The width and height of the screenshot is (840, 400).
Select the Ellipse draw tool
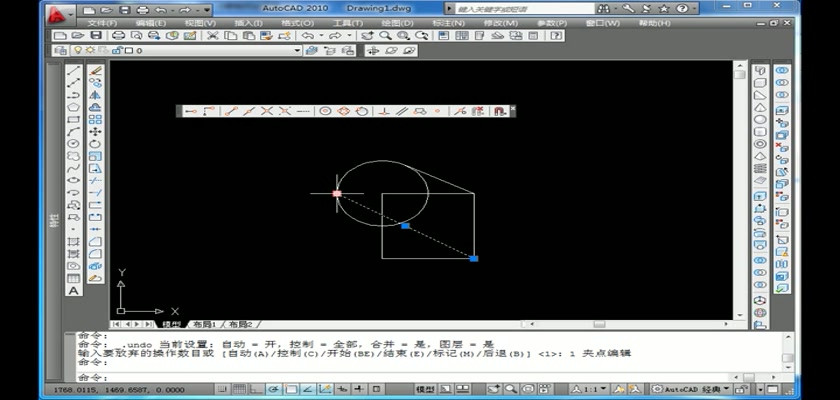[73, 180]
